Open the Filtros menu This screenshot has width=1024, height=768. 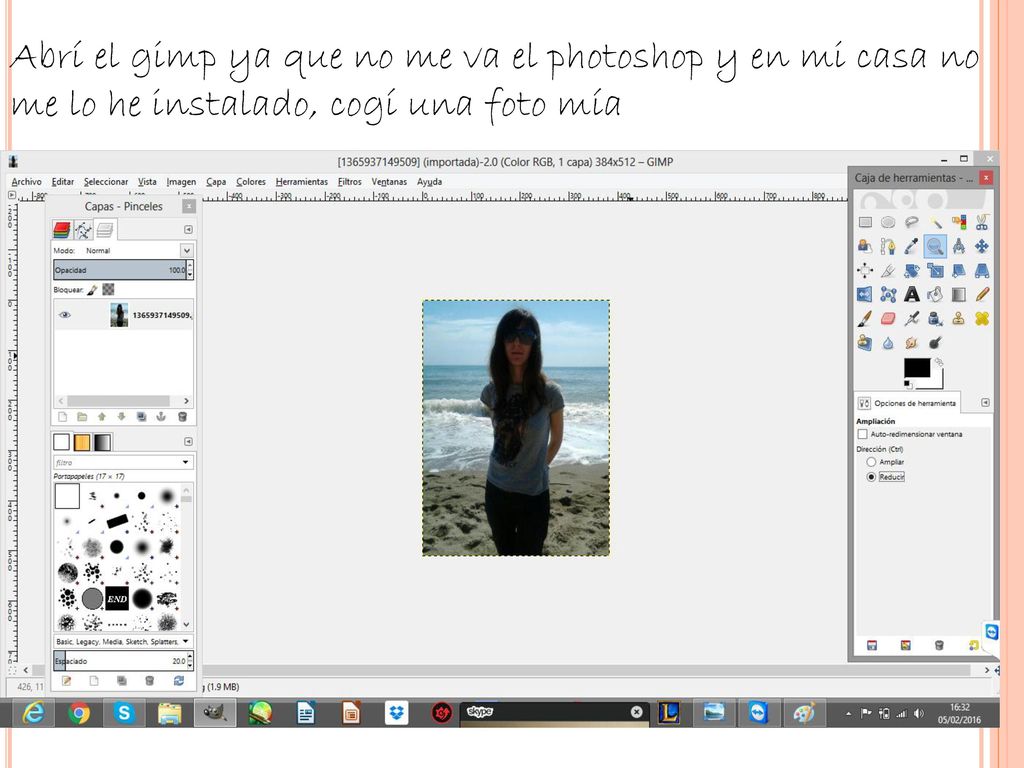point(349,182)
